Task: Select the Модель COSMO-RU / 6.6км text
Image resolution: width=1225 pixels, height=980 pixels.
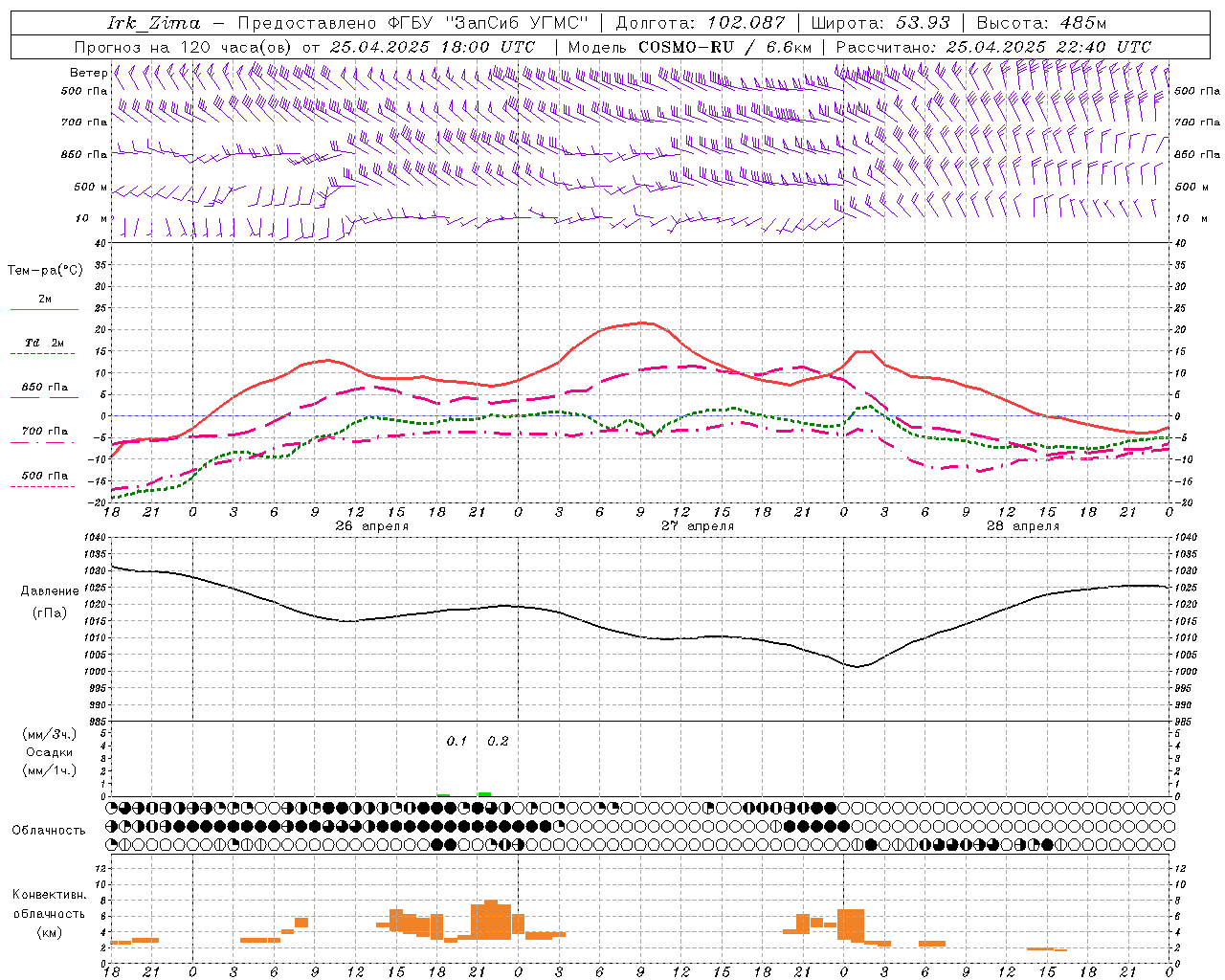Action: (x=690, y=47)
